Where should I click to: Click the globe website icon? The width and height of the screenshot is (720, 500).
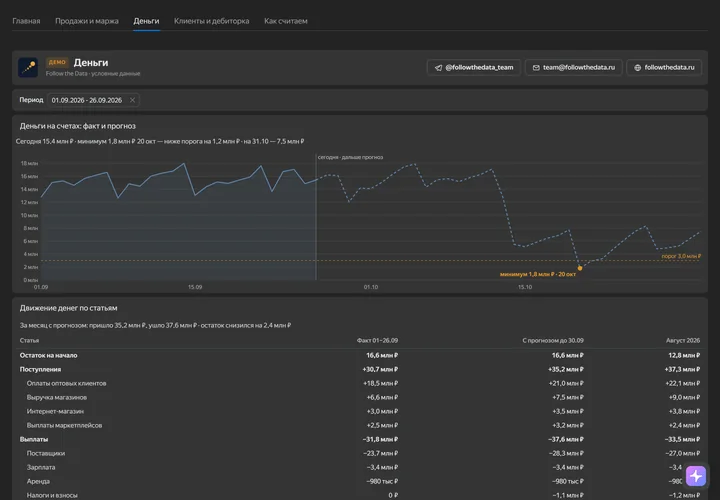point(637,67)
